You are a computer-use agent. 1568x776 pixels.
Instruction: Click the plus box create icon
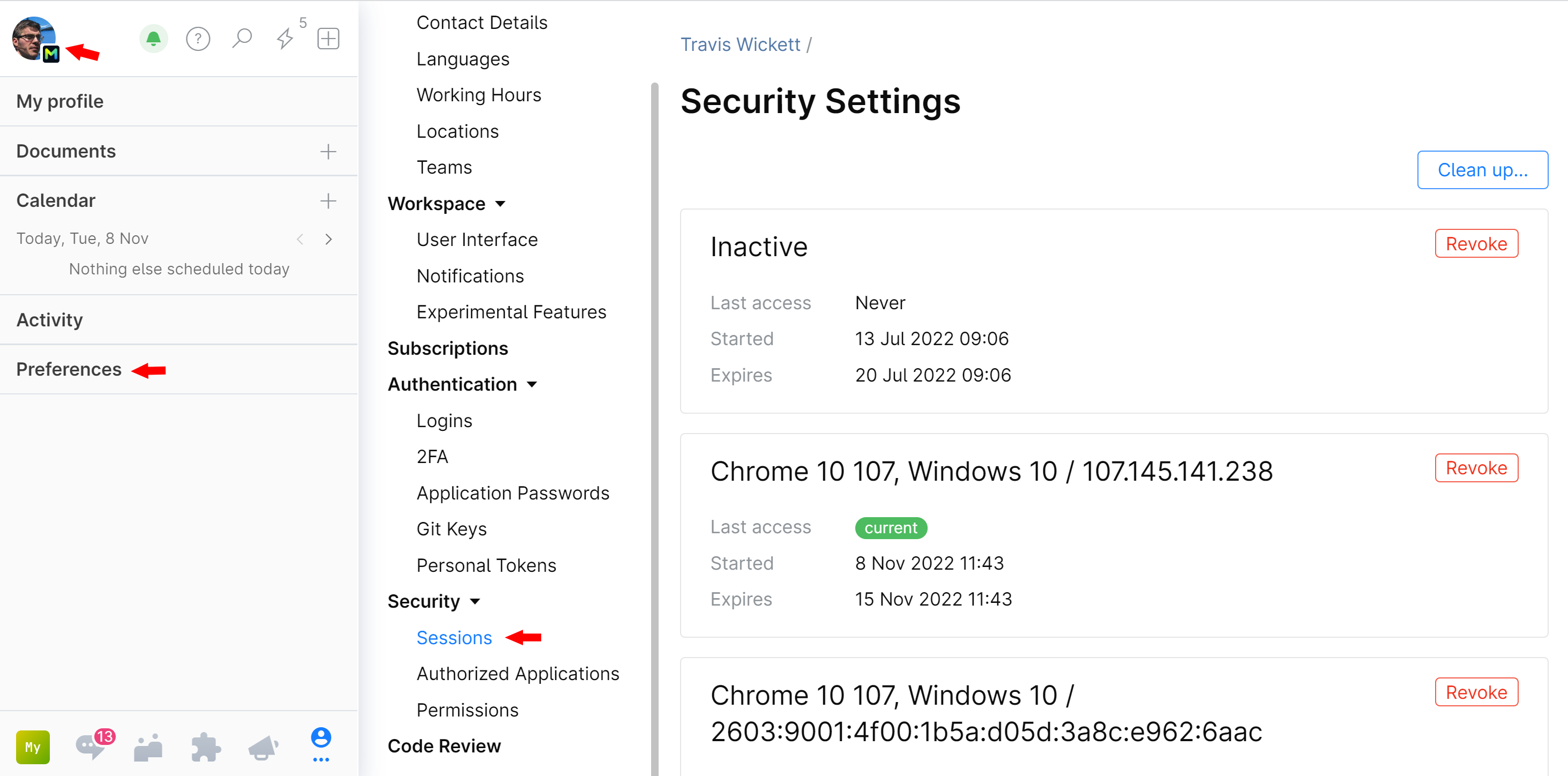pyautogui.click(x=328, y=39)
